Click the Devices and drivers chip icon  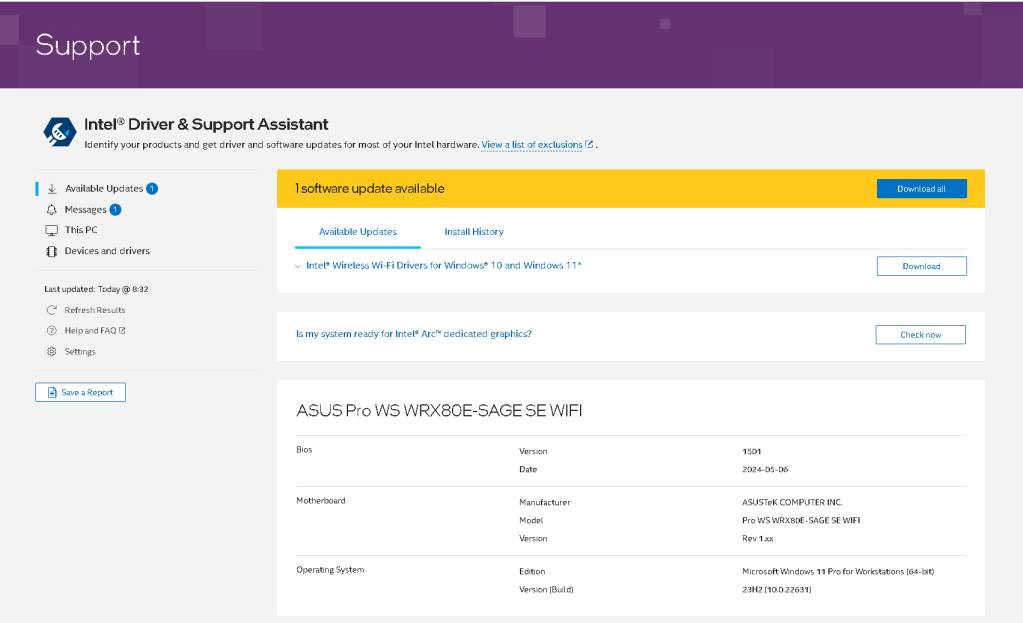[52, 251]
